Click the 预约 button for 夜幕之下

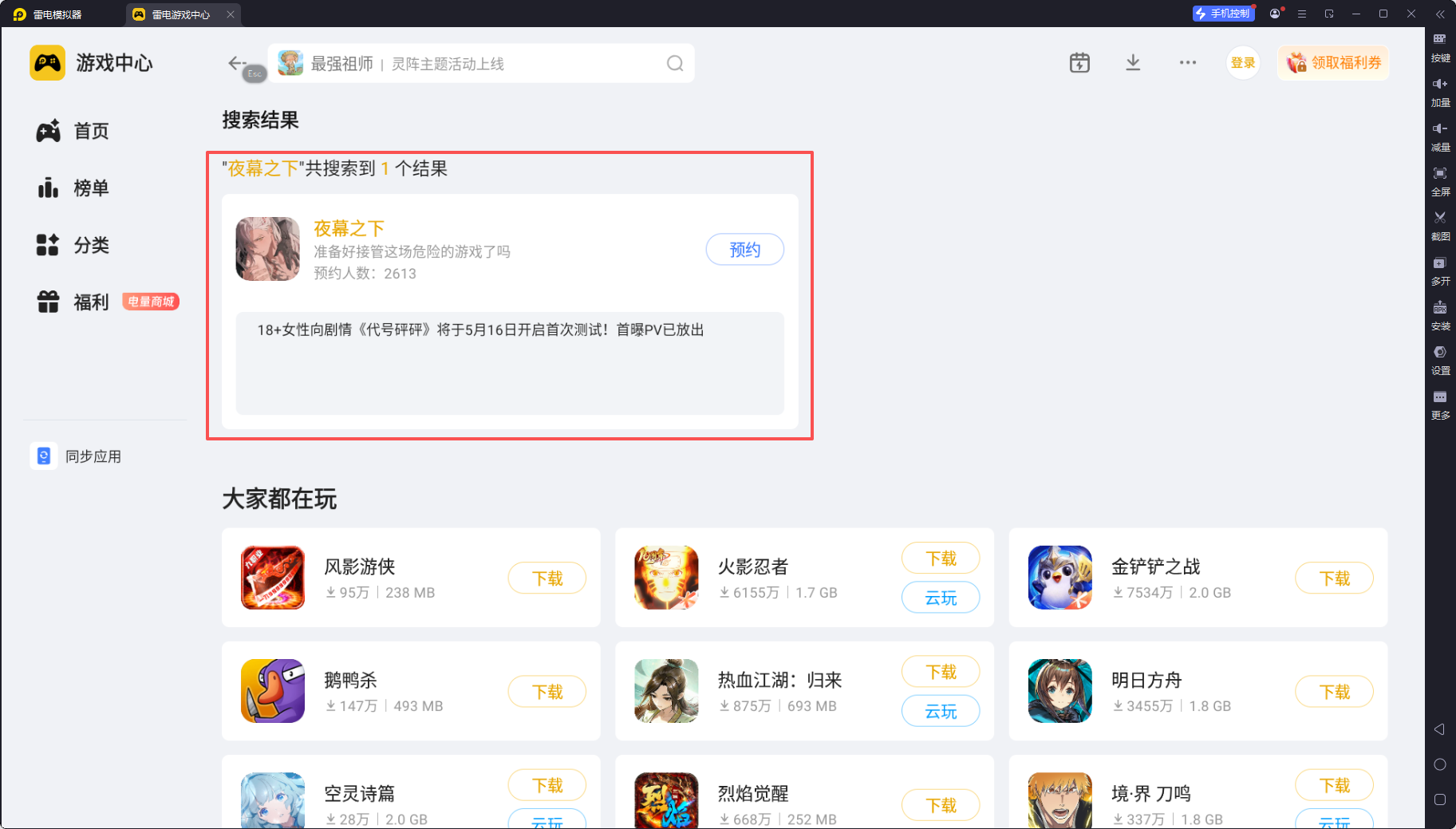[x=745, y=250]
